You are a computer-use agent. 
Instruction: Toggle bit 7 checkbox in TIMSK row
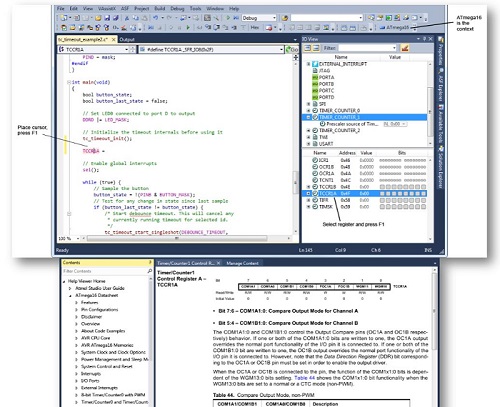[x=382, y=207]
